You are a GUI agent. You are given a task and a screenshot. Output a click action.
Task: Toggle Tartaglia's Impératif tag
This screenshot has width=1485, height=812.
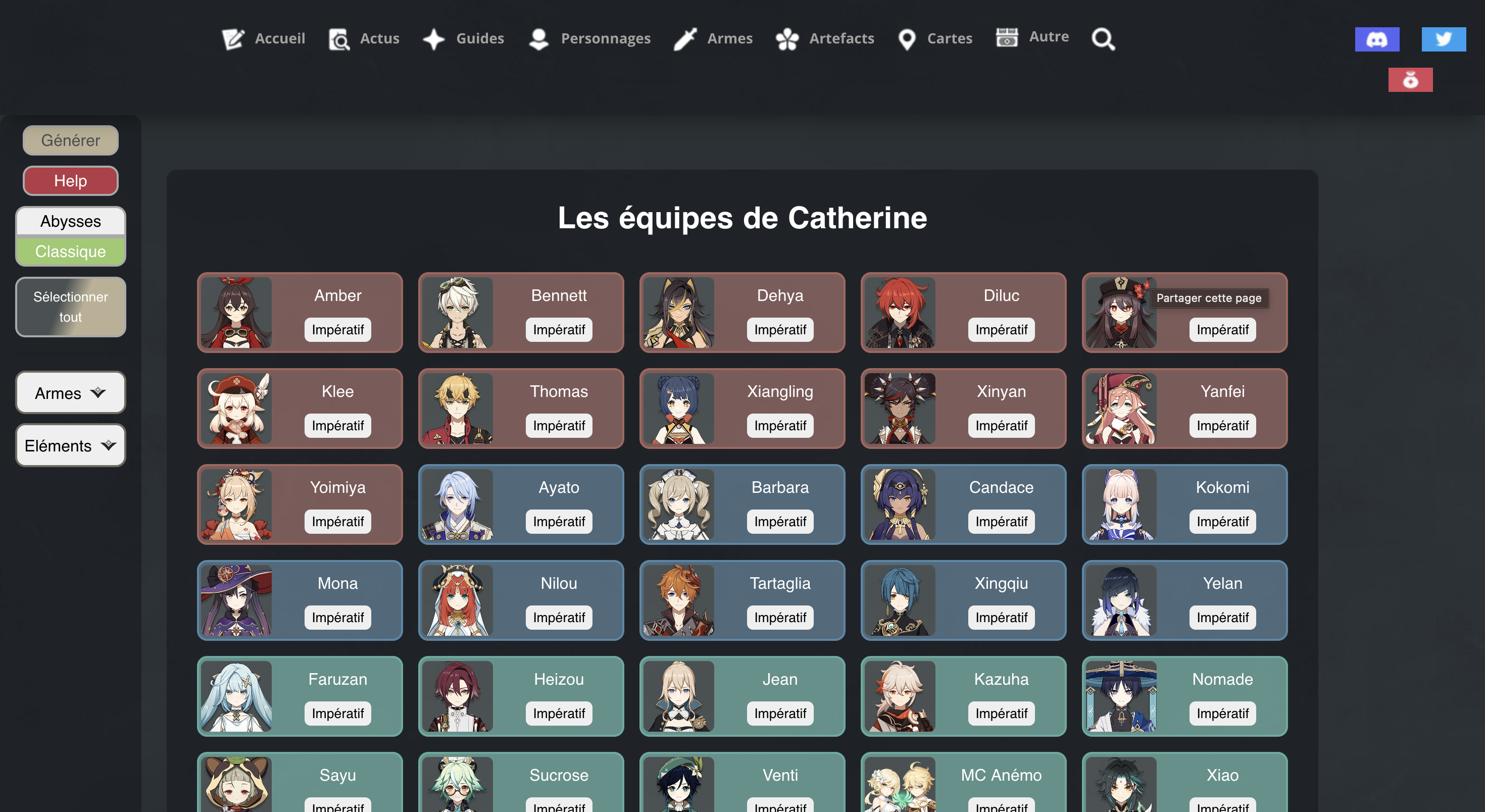[780, 617]
